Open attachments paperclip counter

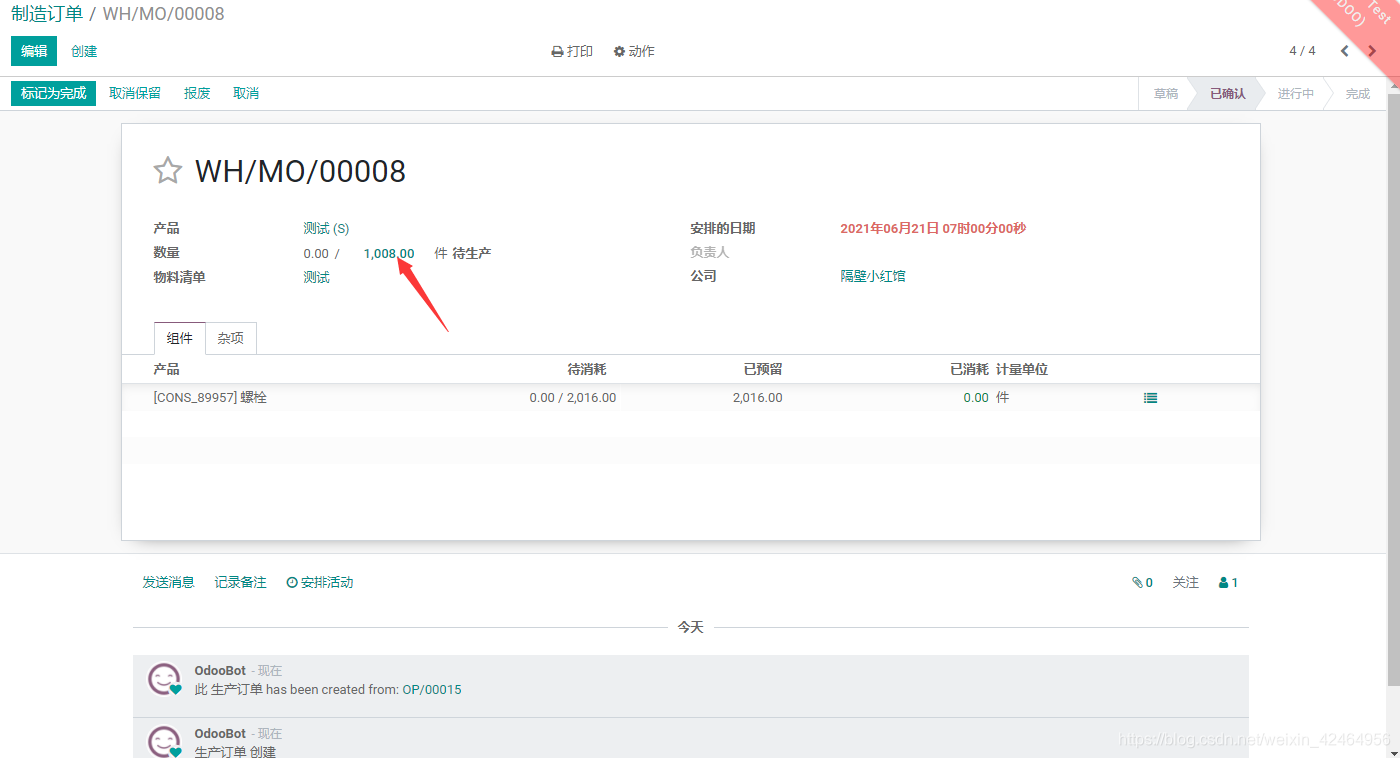tap(1142, 582)
